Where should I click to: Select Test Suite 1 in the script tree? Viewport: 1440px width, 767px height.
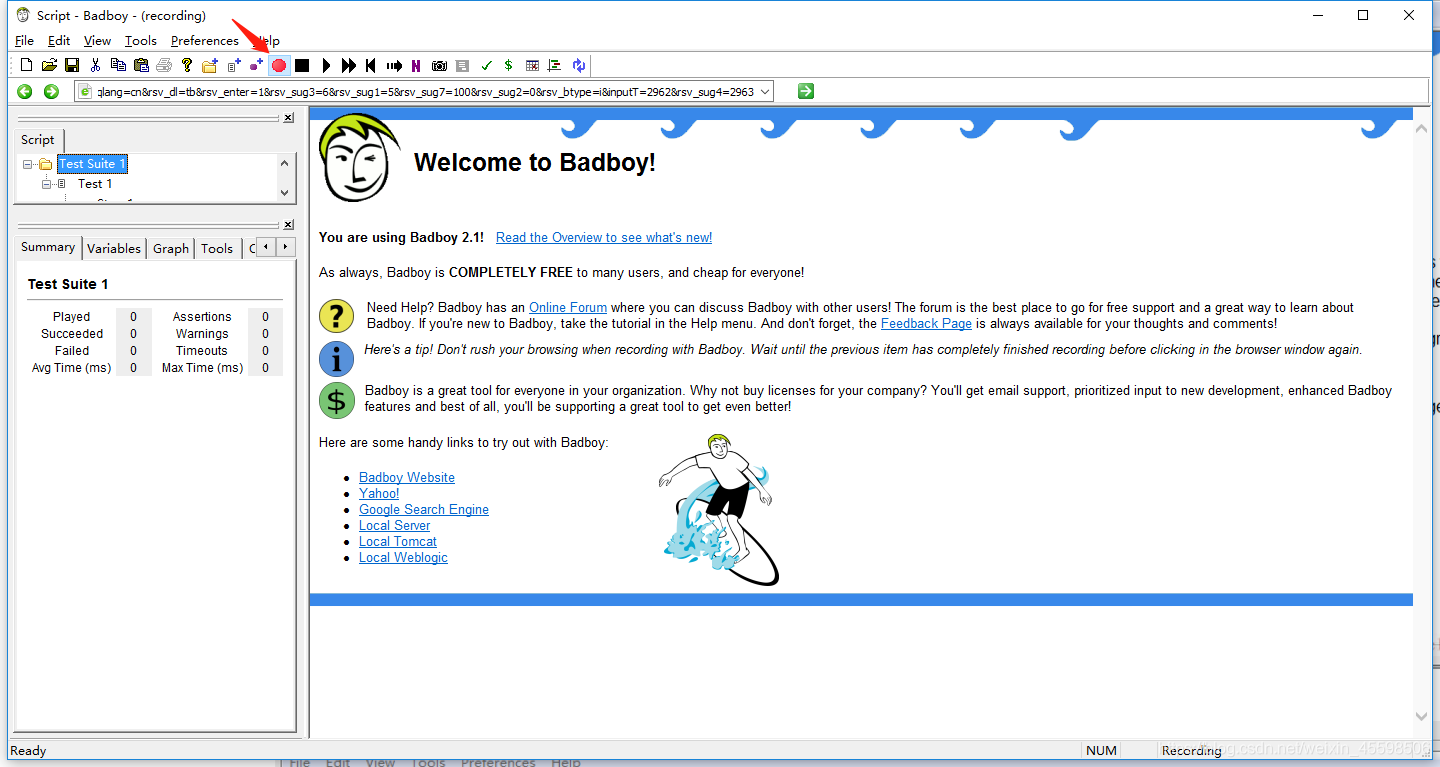click(92, 164)
